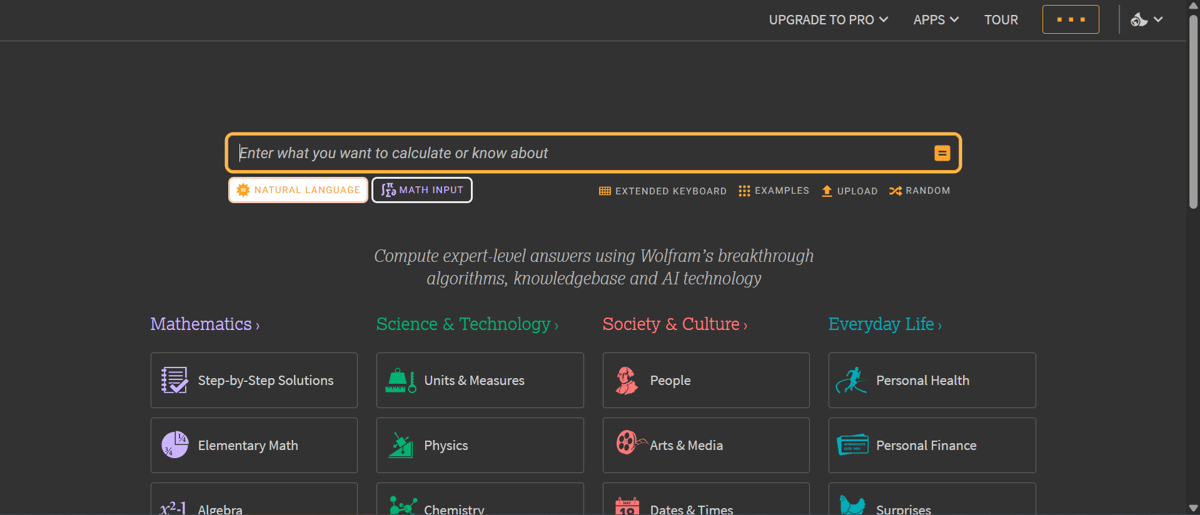
Task: Click the Chemistry molecule icon
Action: (x=401, y=506)
